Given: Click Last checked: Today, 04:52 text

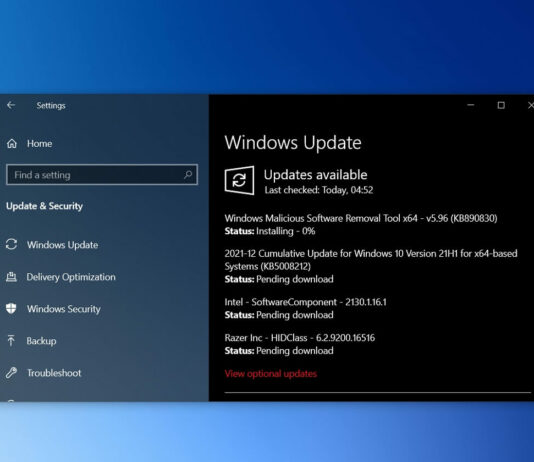Looking at the screenshot, I should pos(319,190).
